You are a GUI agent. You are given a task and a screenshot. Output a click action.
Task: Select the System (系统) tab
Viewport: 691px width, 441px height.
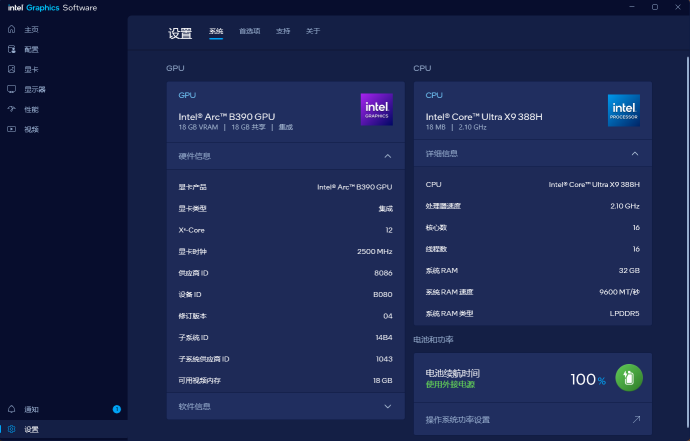(216, 31)
